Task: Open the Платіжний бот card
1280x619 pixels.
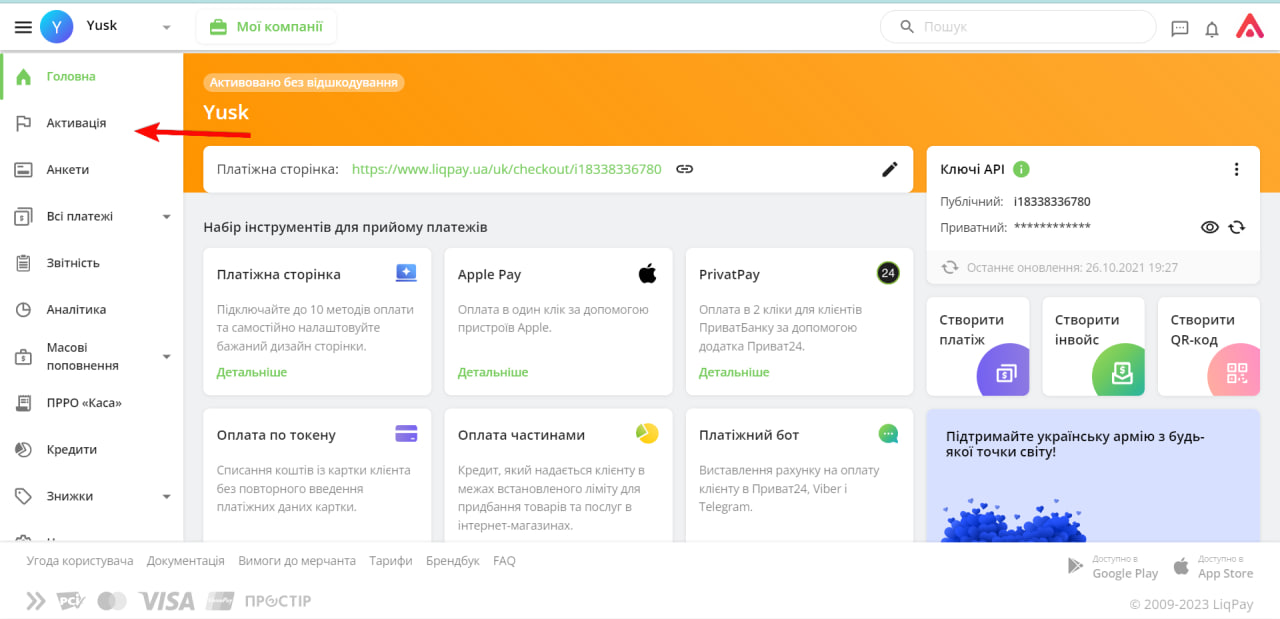Action: [799, 475]
